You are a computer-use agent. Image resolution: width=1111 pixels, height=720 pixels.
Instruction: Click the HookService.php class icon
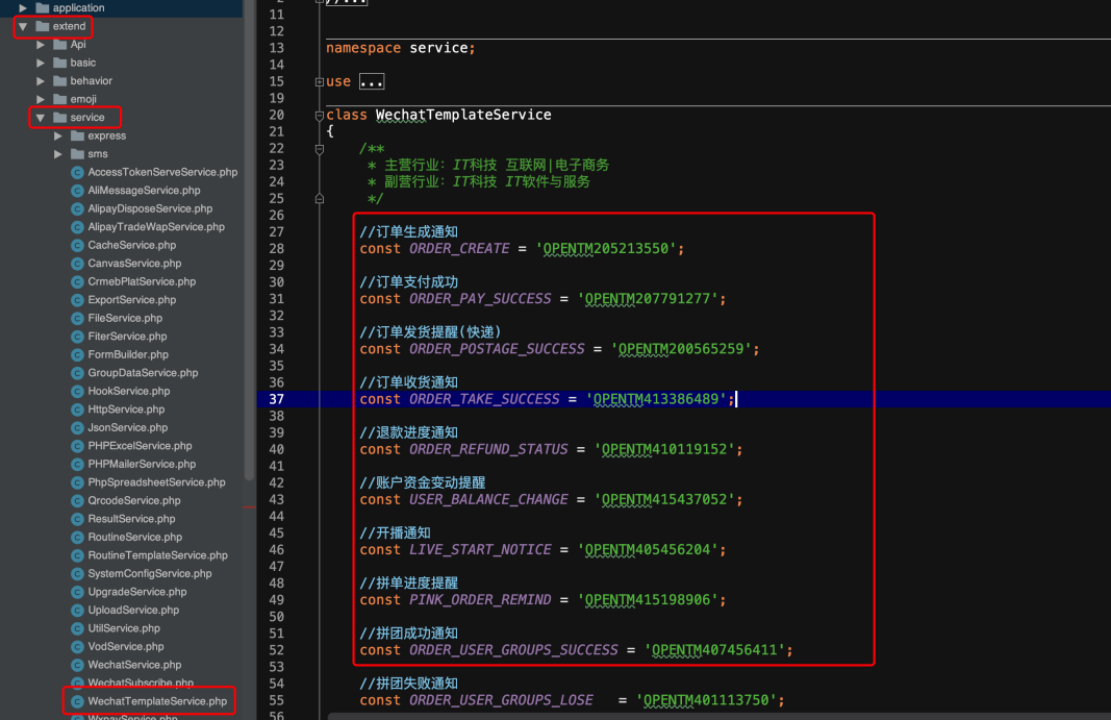pos(77,391)
